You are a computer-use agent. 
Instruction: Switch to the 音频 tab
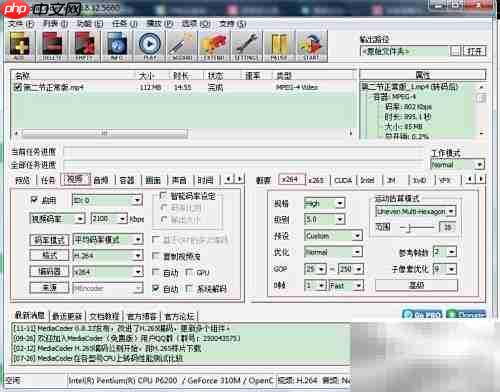pos(101,180)
